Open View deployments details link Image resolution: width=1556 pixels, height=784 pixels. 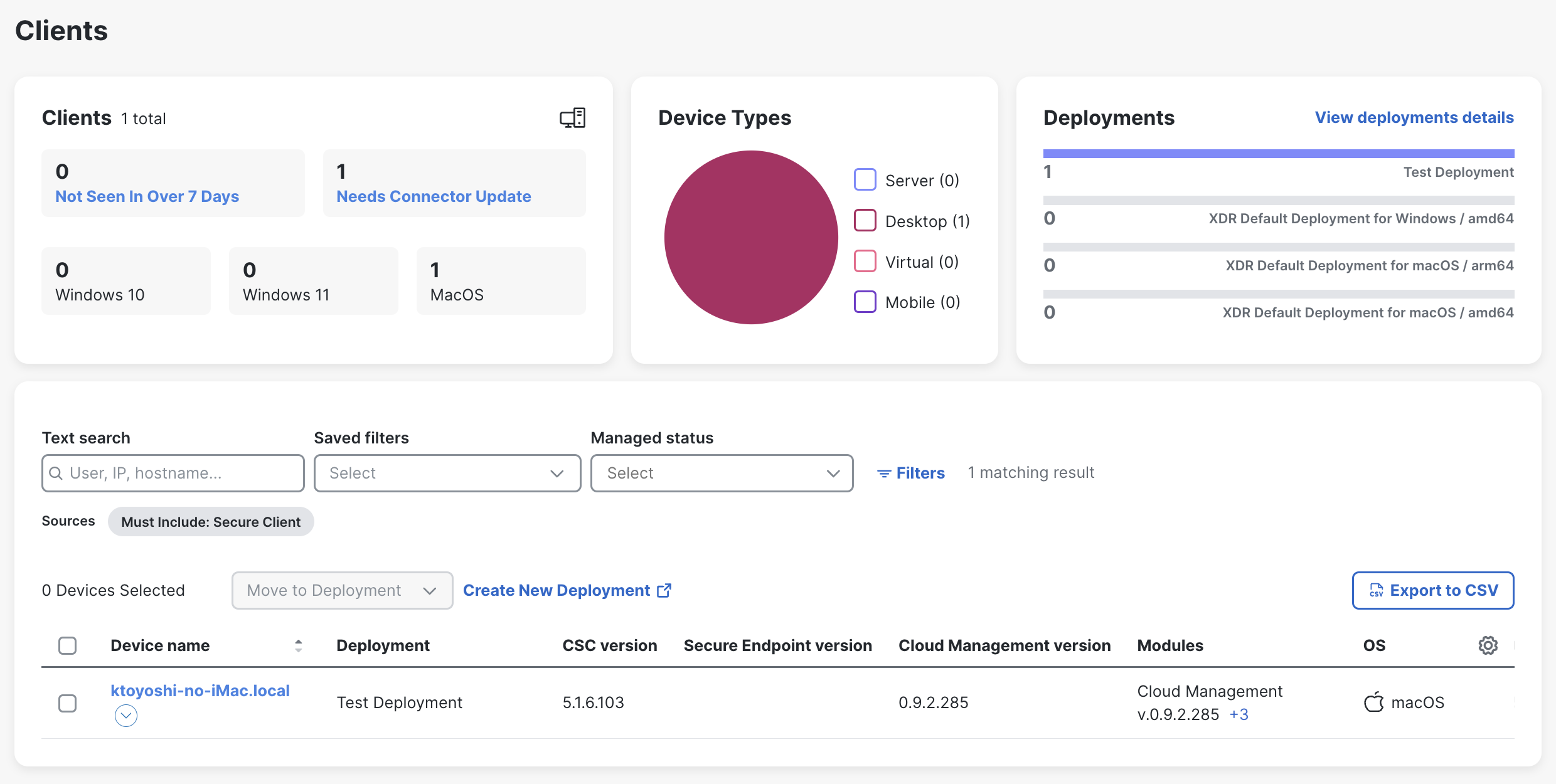click(x=1414, y=117)
